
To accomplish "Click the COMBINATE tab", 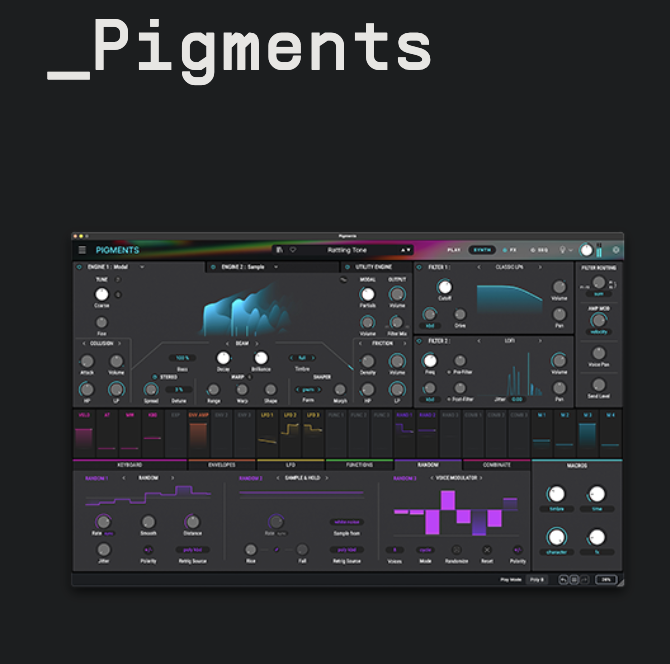I will pyautogui.click(x=497, y=465).
